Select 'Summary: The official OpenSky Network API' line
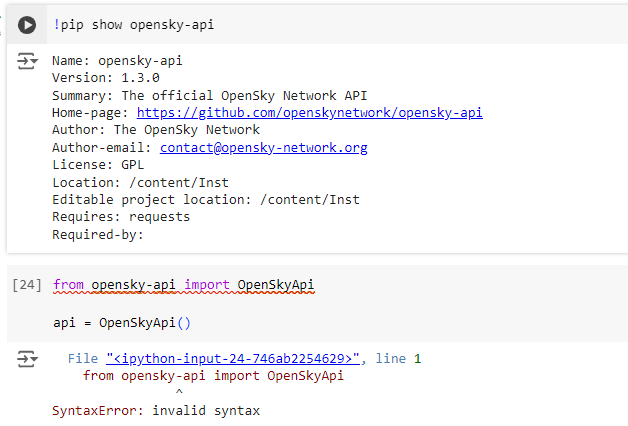This screenshot has height=426, width=628. coord(209,96)
